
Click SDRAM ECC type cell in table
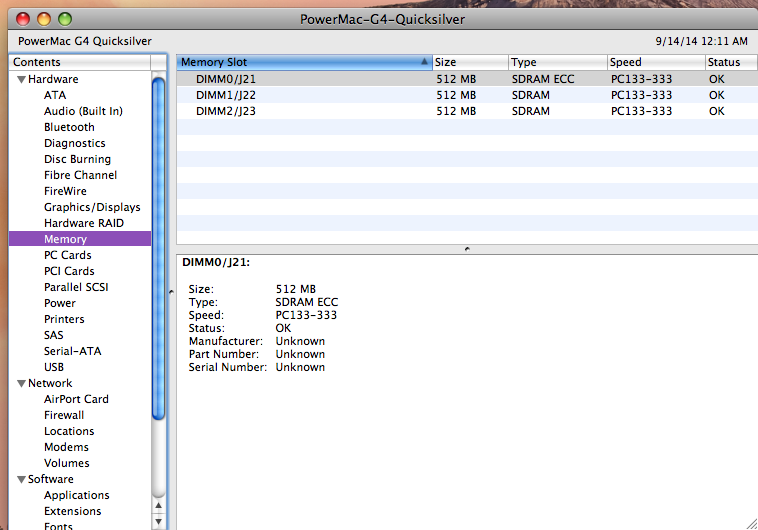(543, 79)
